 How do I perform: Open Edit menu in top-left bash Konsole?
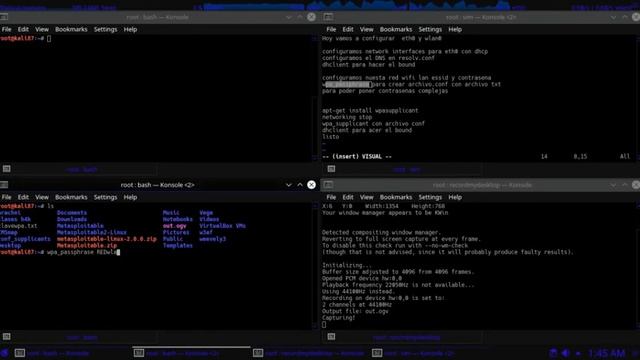[x=23, y=29]
